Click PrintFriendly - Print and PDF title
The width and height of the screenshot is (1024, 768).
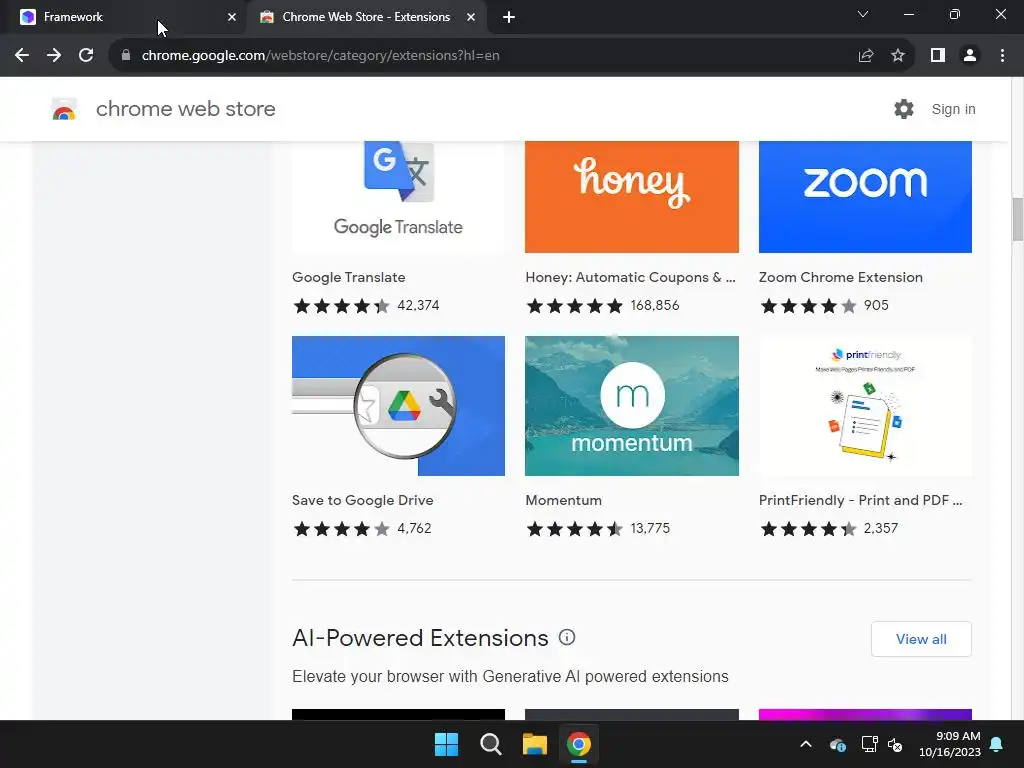tap(860, 500)
